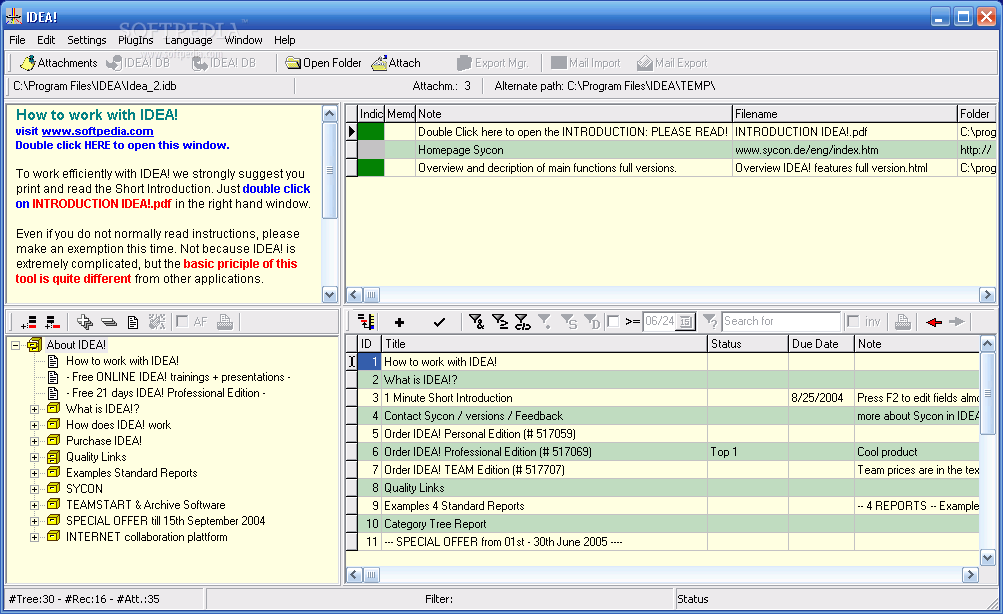
Task: Click the filter AND (&) funnel icon
Action: 476,322
